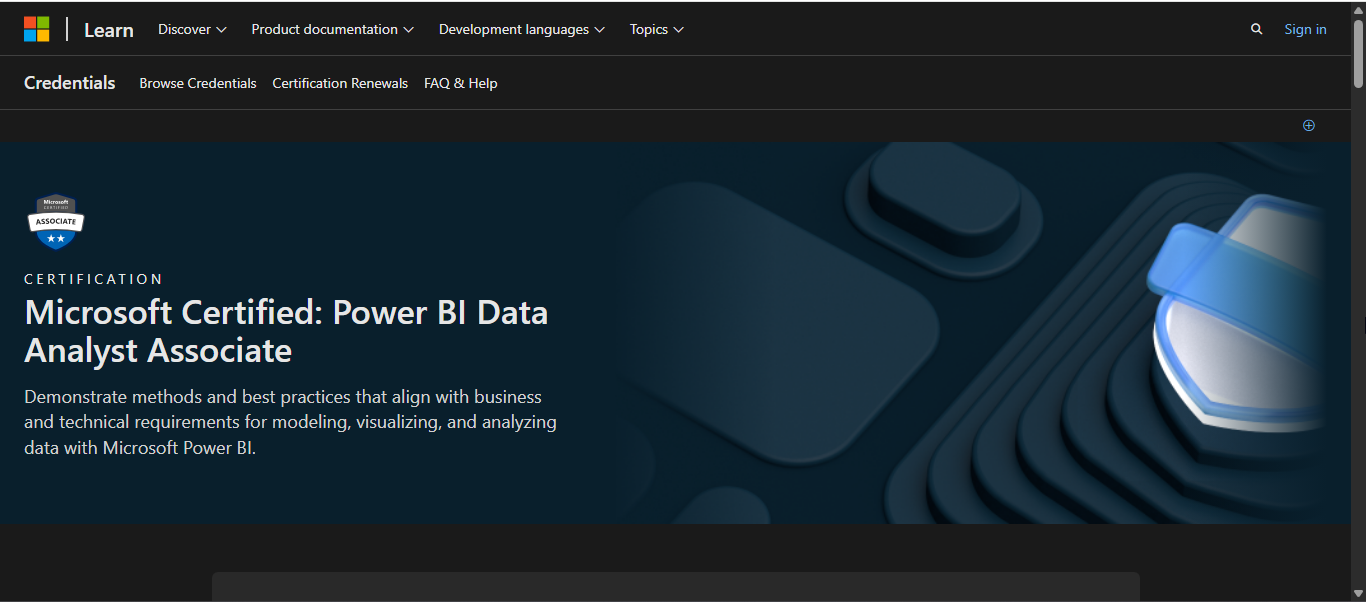This screenshot has height=602, width=1366.
Task: Open search with the magnifier icon
Action: tap(1256, 30)
